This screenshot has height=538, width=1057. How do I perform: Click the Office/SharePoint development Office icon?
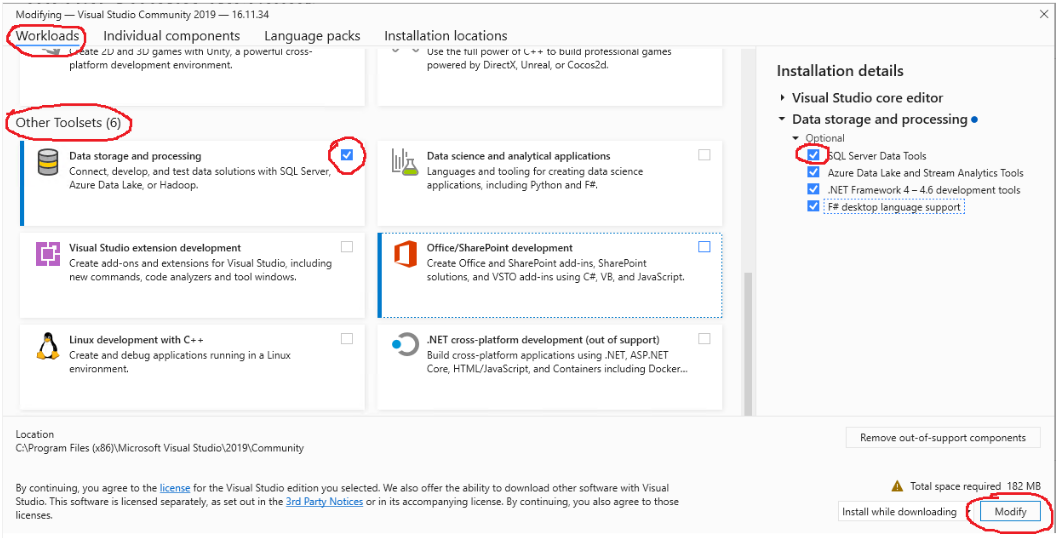(x=405, y=255)
